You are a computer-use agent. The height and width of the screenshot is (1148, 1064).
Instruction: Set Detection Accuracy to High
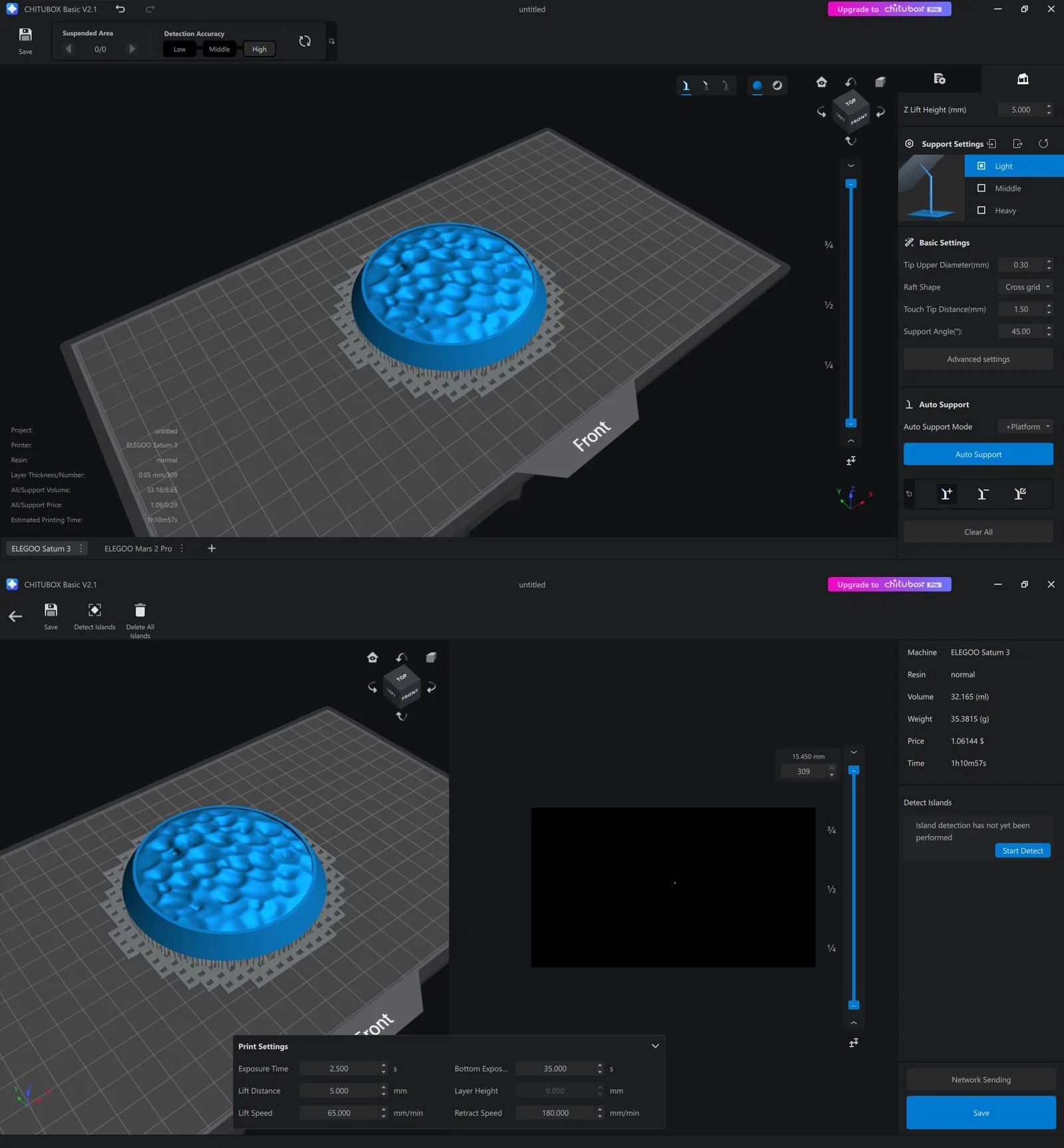pos(259,49)
